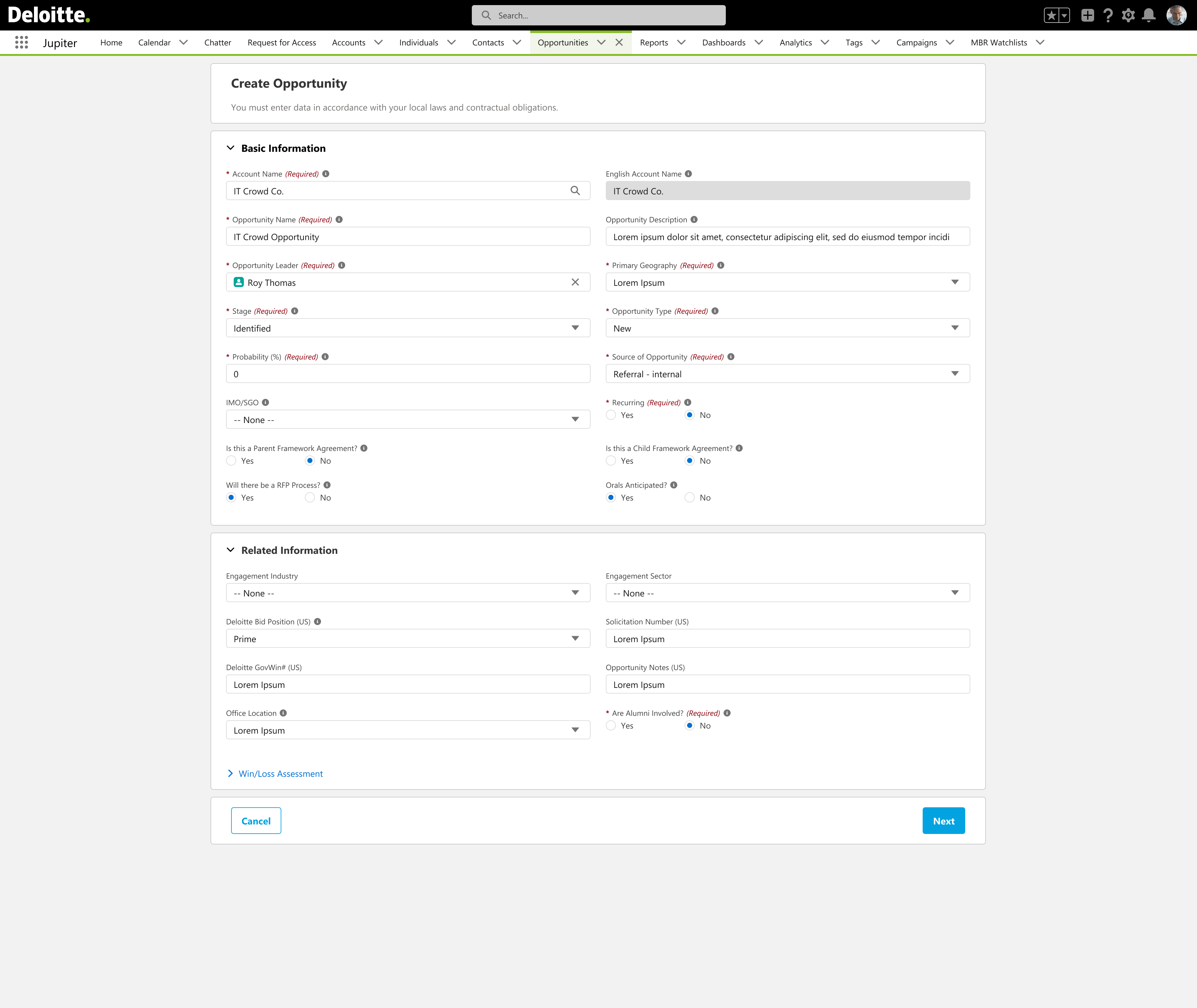Clear the Roy Thomas opportunity leader
This screenshot has height=1008, width=1197.
point(575,282)
